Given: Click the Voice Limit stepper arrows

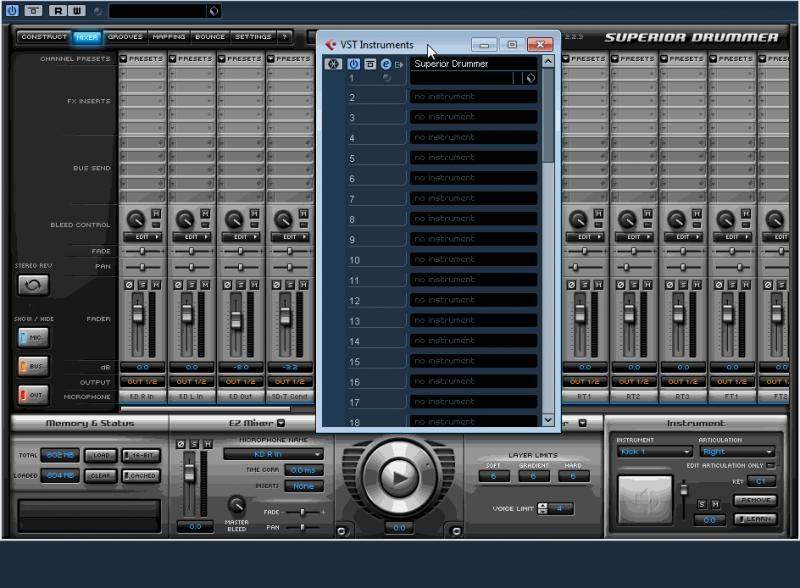Looking at the screenshot, I should tap(543, 508).
